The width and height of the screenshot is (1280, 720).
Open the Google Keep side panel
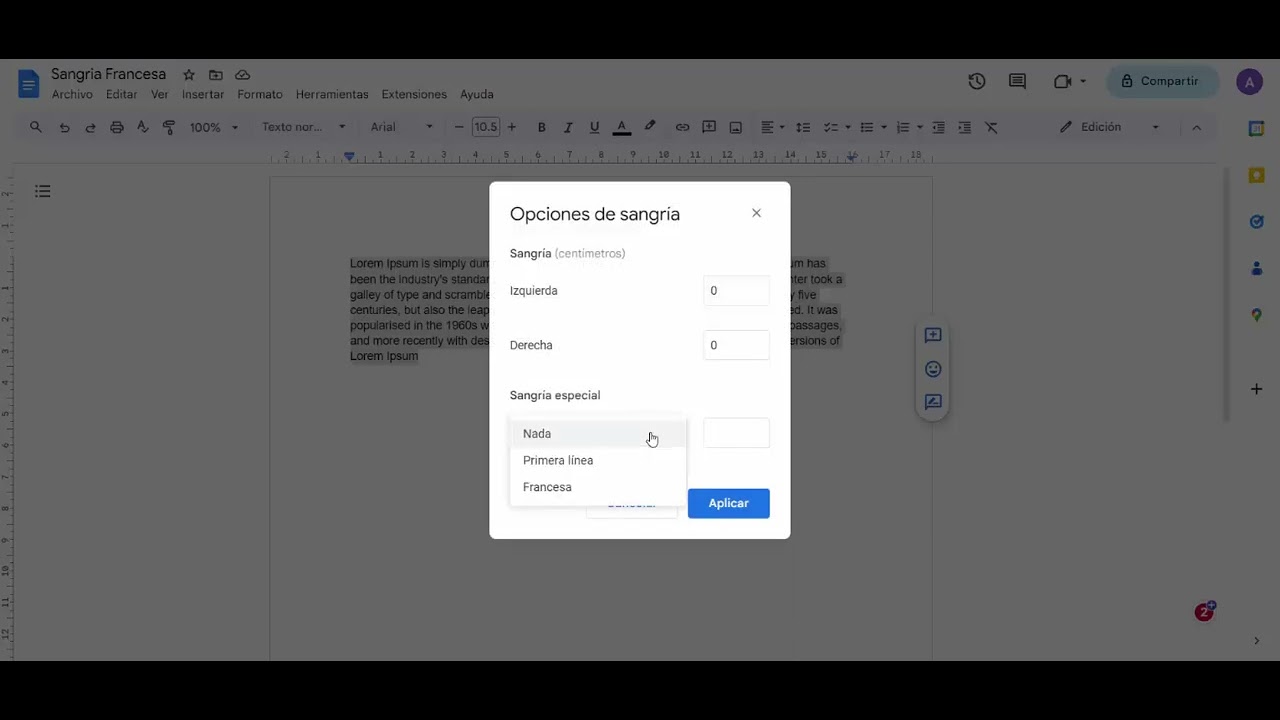[x=1257, y=175]
